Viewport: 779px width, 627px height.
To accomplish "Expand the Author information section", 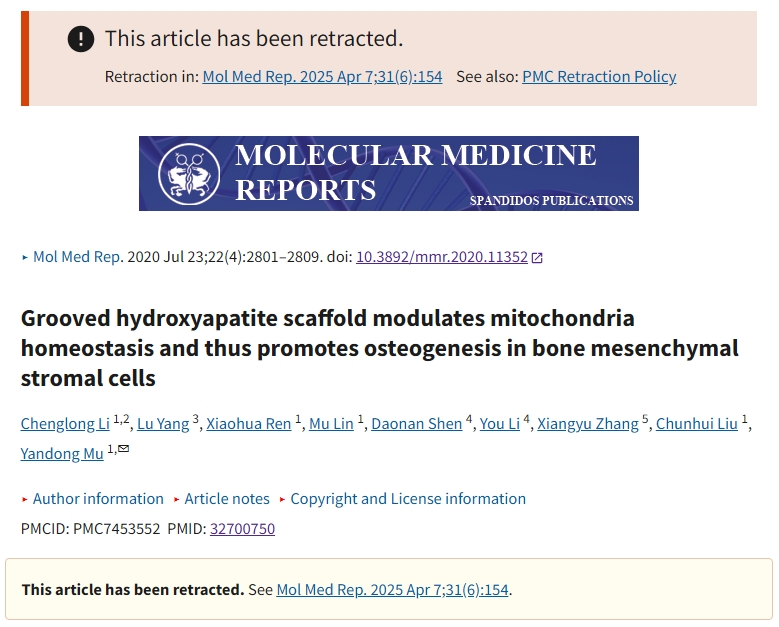I will click(x=98, y=498).
